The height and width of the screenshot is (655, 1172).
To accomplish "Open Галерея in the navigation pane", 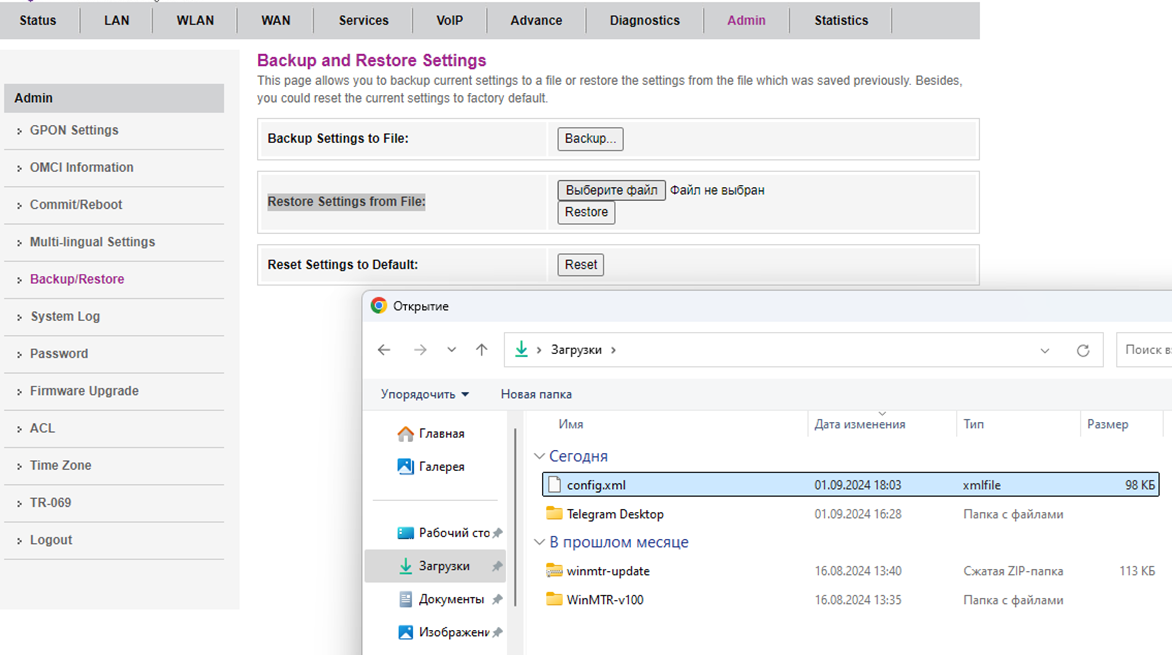I will [x=441, y=466].
